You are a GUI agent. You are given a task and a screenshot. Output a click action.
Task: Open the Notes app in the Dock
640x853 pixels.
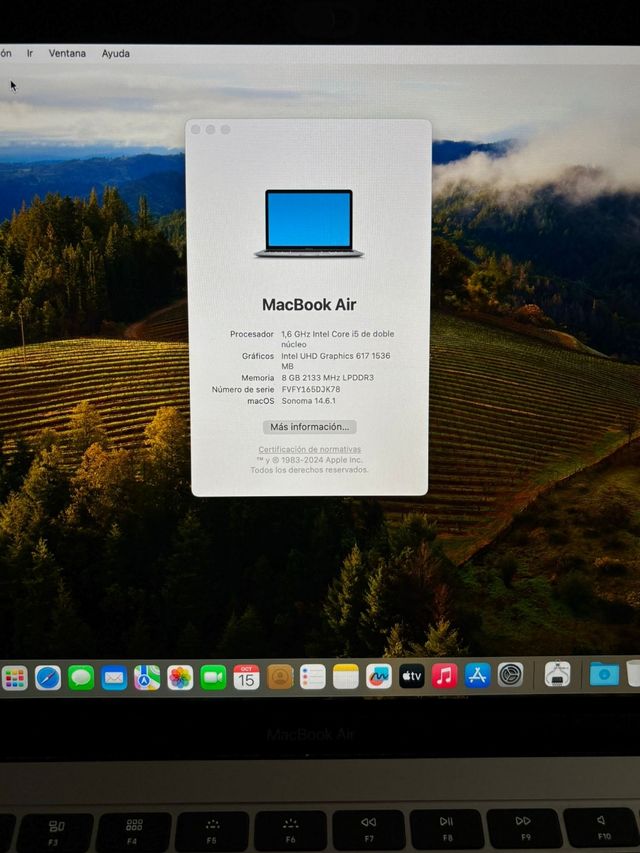346,677
